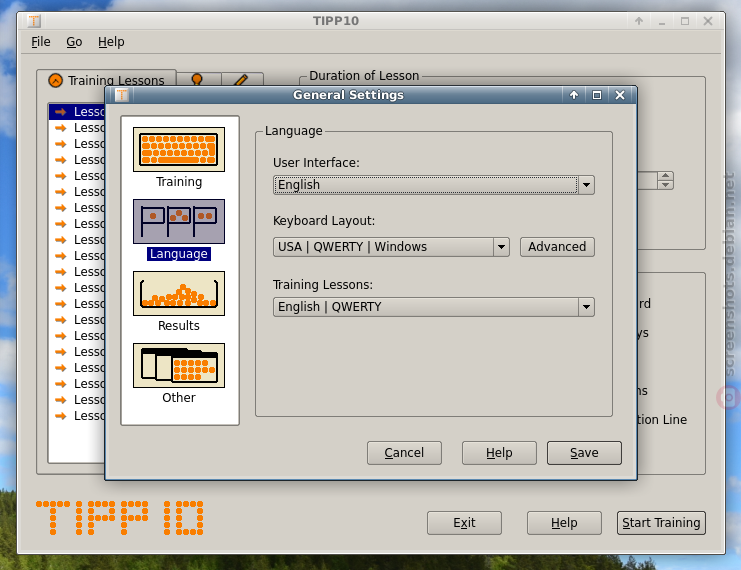Open the Training settings category icon
This screenshot has height=570, width=741.
179,149
